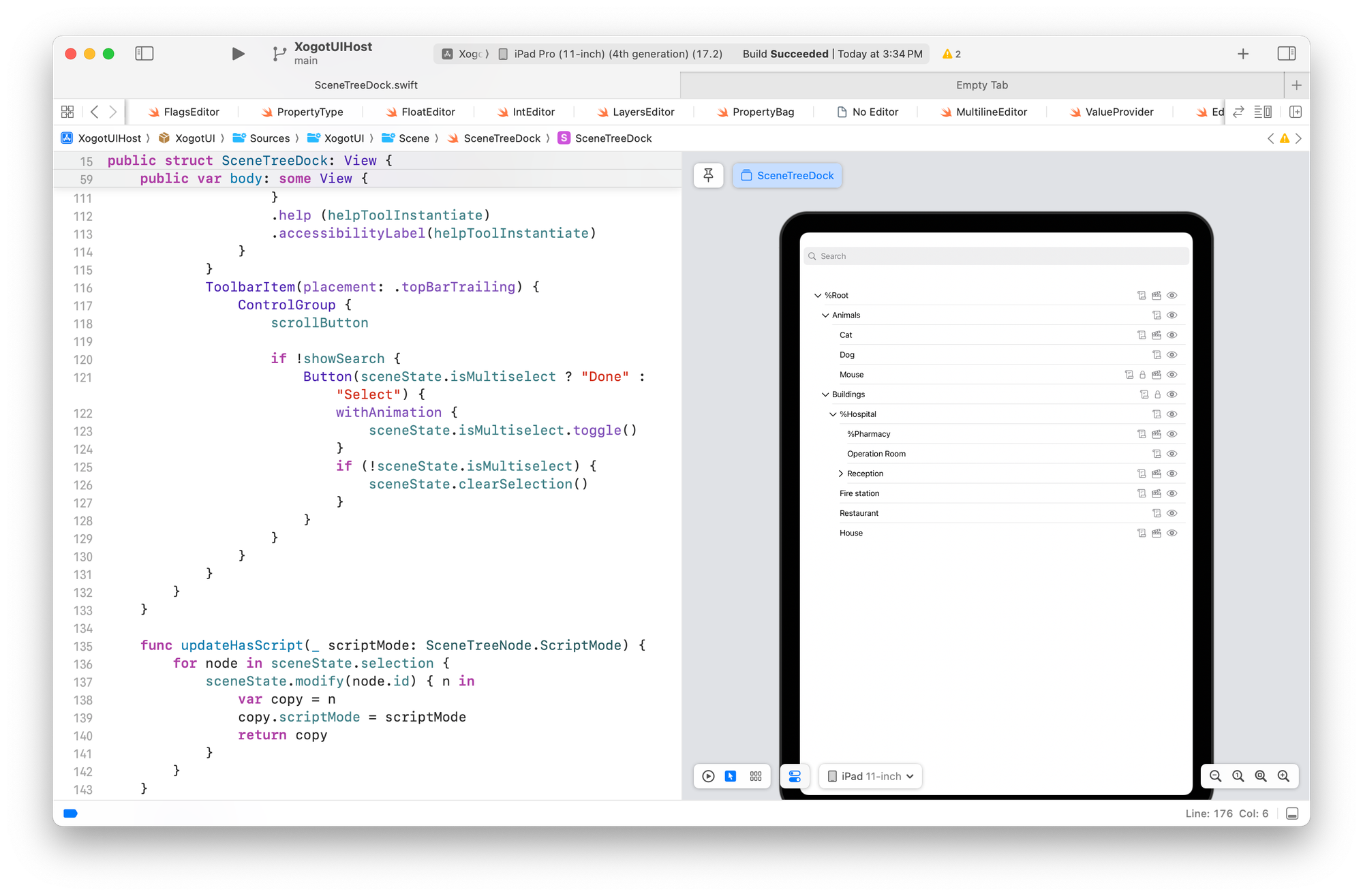Click the Run play button in toolbar
The image size is (1363, 896).
click(x=238, y=54)
